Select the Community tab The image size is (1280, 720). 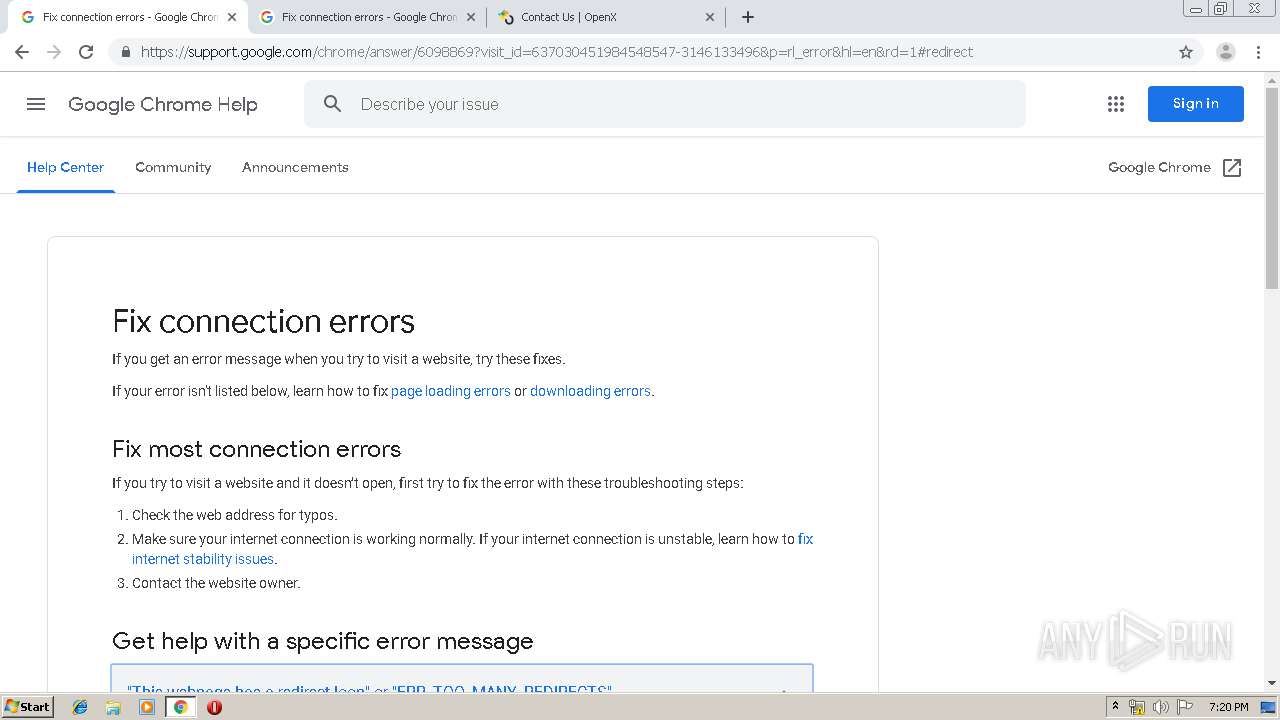click(173, 168)
